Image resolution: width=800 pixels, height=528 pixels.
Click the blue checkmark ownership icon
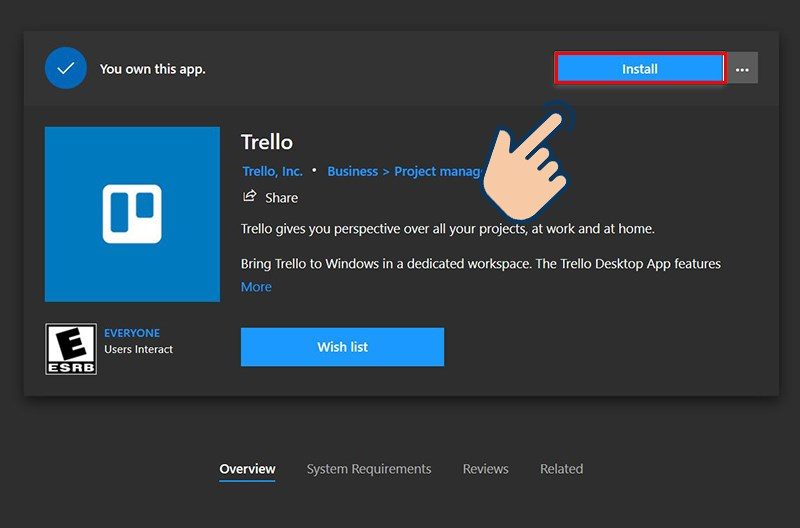(x=66, y=69)
